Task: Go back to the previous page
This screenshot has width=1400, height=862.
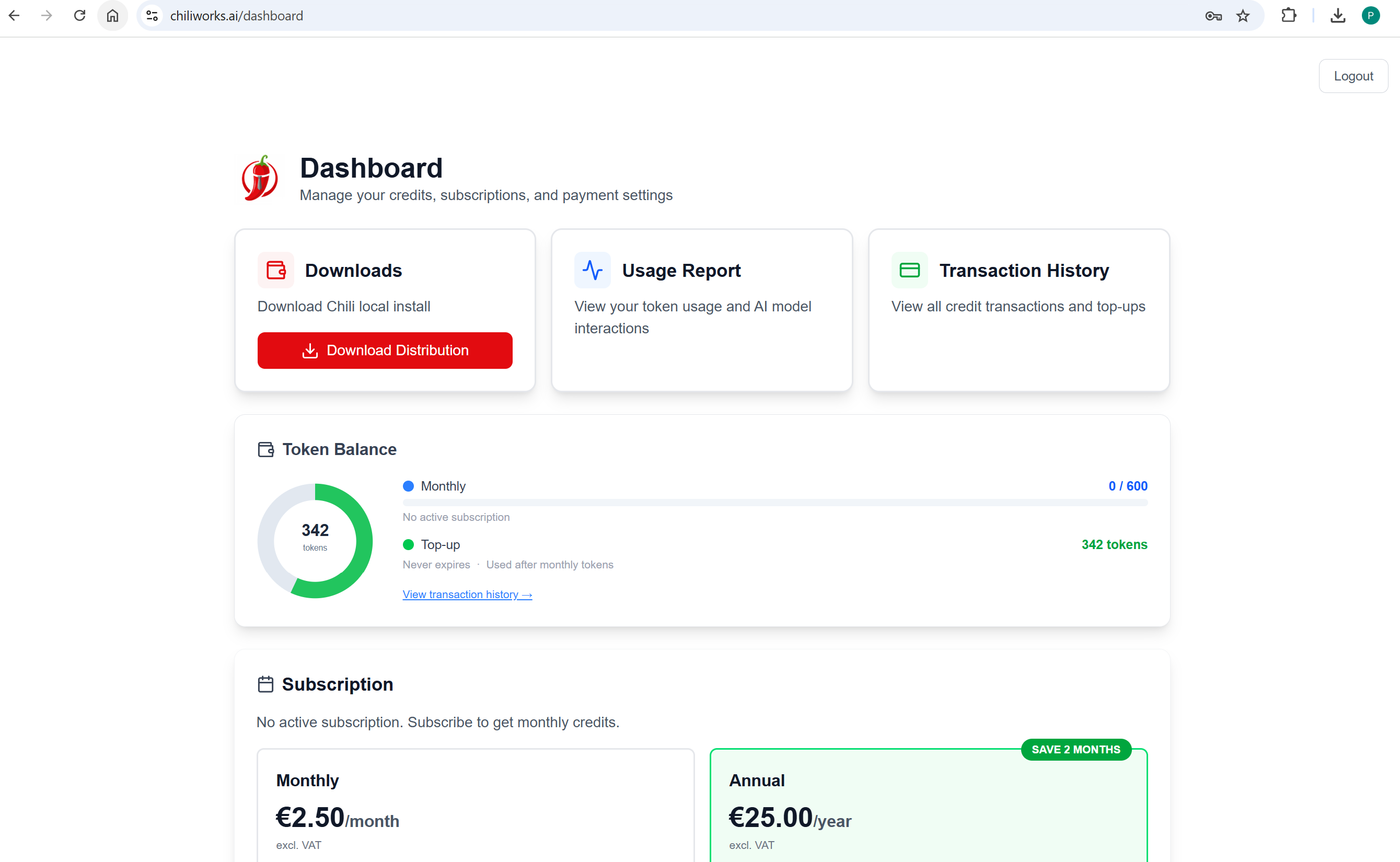Action: (x=14, y=15)
